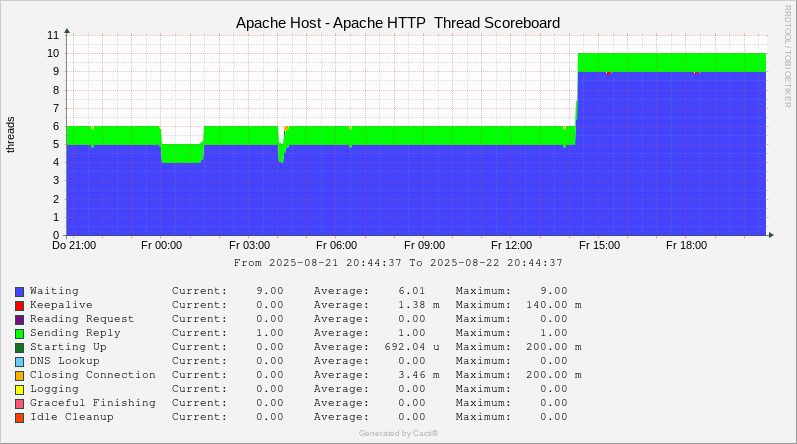Click the 'Fr 03:00' x-axis label
Image resolution: width=797 pixels, height=444 pixels.
coord(250,245)
